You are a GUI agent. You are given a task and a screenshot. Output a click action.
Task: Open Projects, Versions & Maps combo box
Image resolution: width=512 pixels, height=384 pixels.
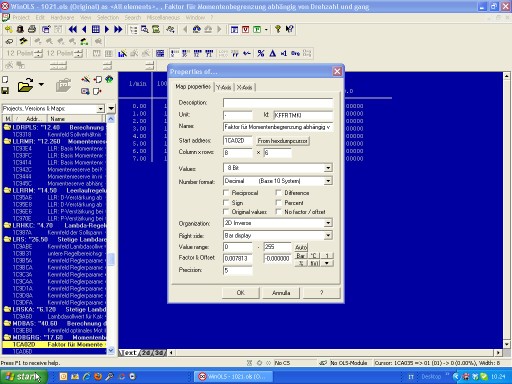tap(53, 109)
